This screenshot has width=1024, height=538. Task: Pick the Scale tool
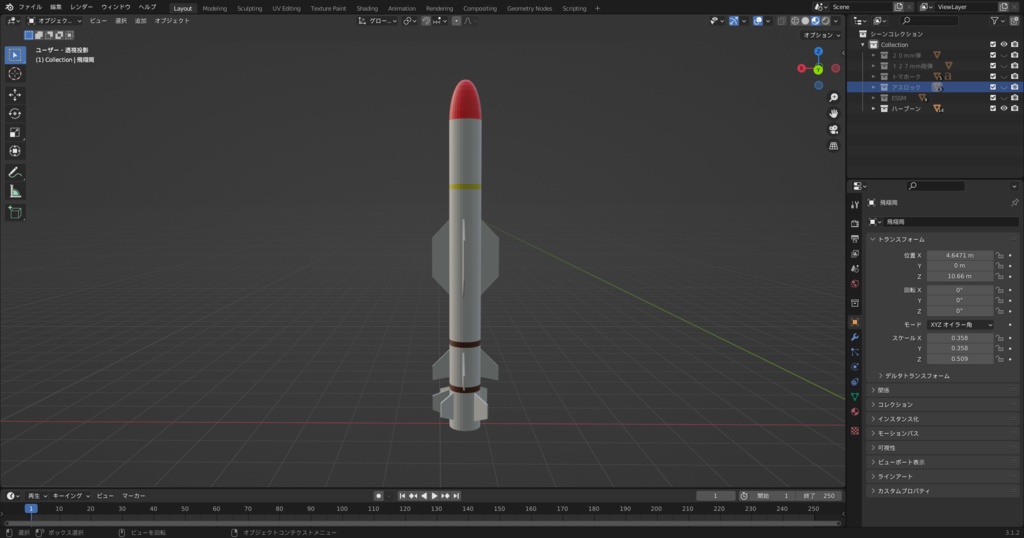click(x=15, y=133)
